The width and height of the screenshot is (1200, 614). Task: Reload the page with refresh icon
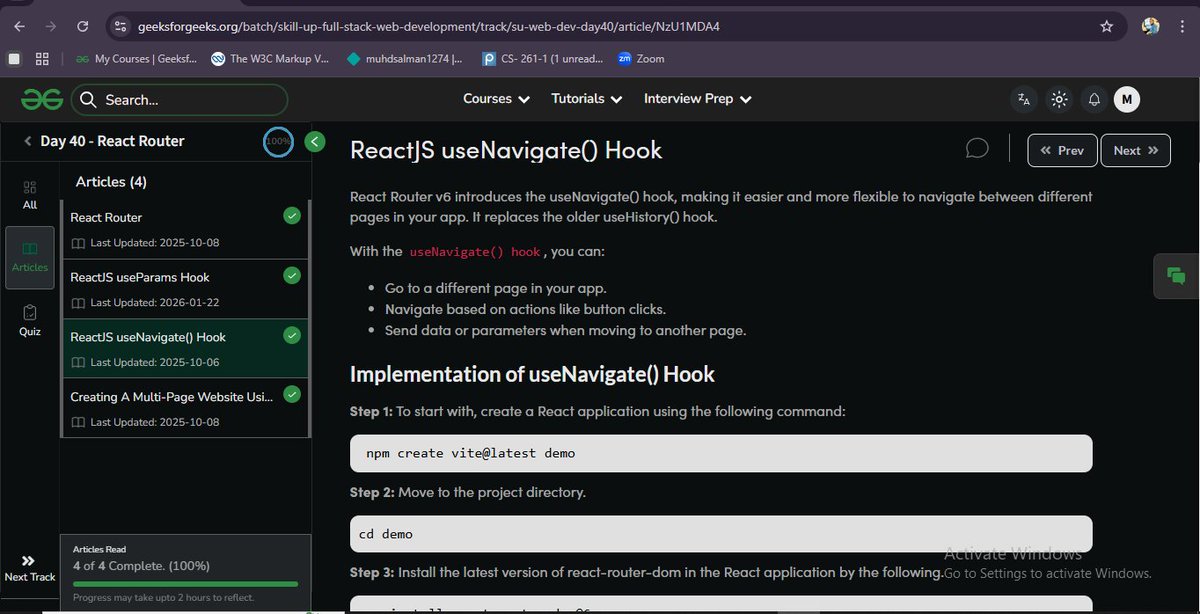tap(82, 26)
